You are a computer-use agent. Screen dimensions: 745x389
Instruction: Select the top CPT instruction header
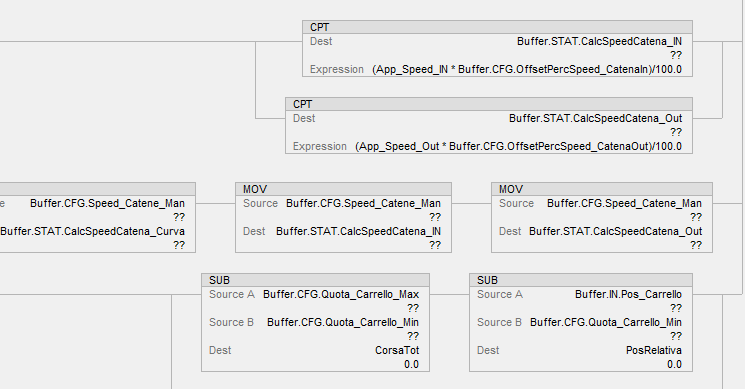click(497, 27)
